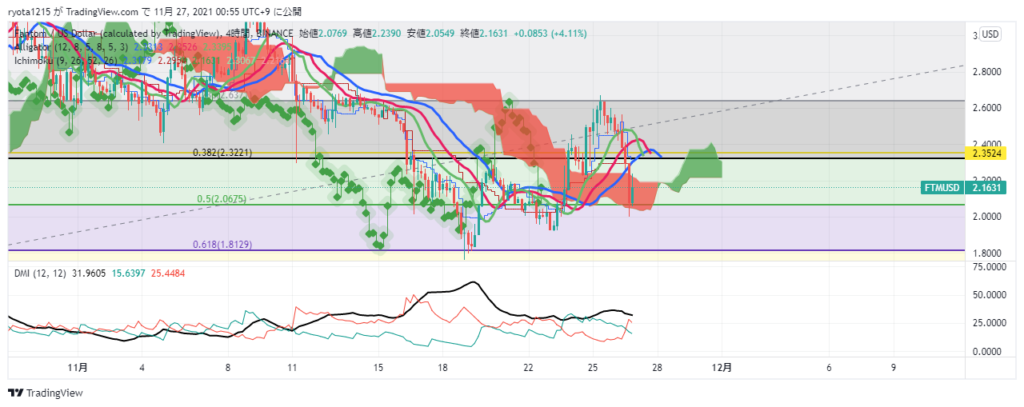Click the 75.0000 value on DMI scale

coord(993,268)
